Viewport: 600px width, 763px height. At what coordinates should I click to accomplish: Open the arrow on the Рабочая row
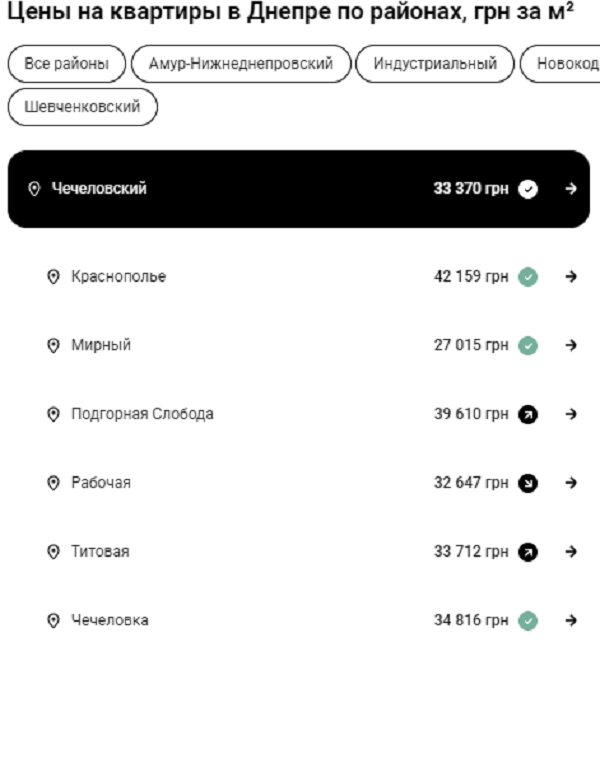[571, 483]
